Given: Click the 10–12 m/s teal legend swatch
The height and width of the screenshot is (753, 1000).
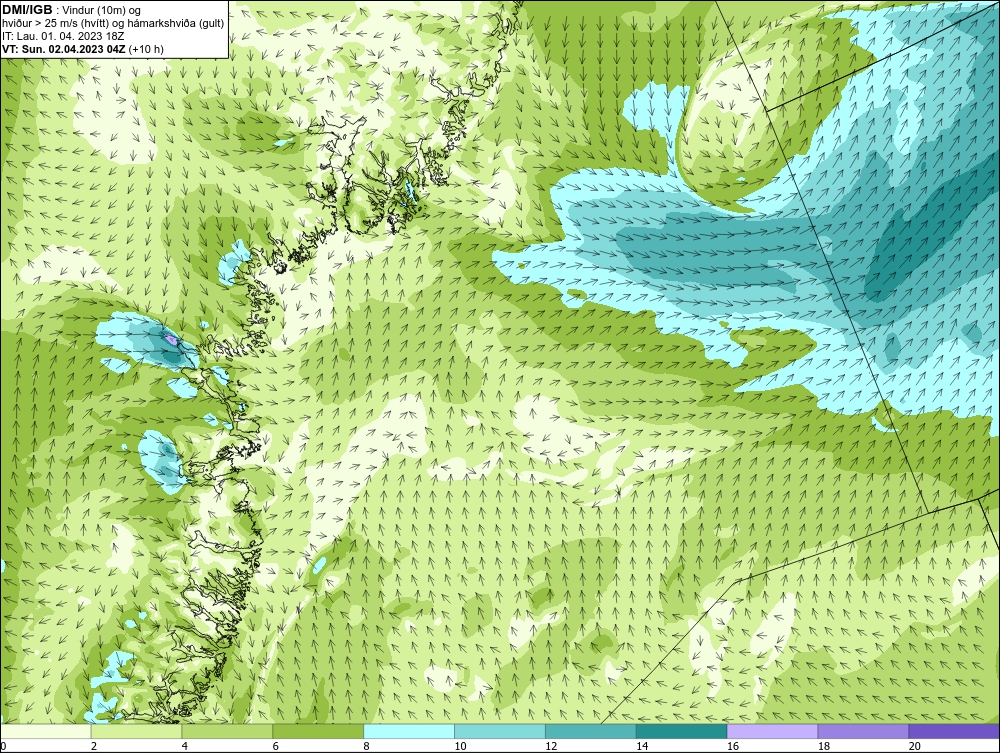Looking at the screenshot, I should (x=500, y=731).
